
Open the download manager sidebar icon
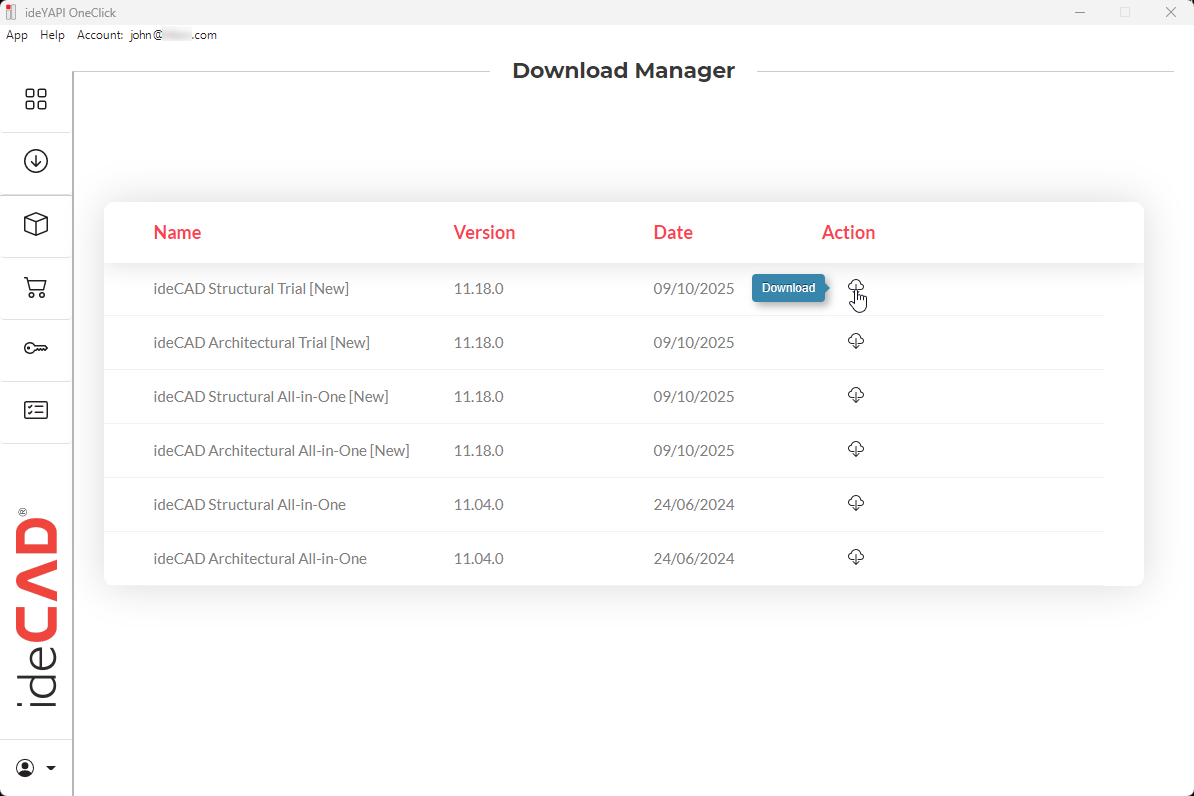[36, 161]
